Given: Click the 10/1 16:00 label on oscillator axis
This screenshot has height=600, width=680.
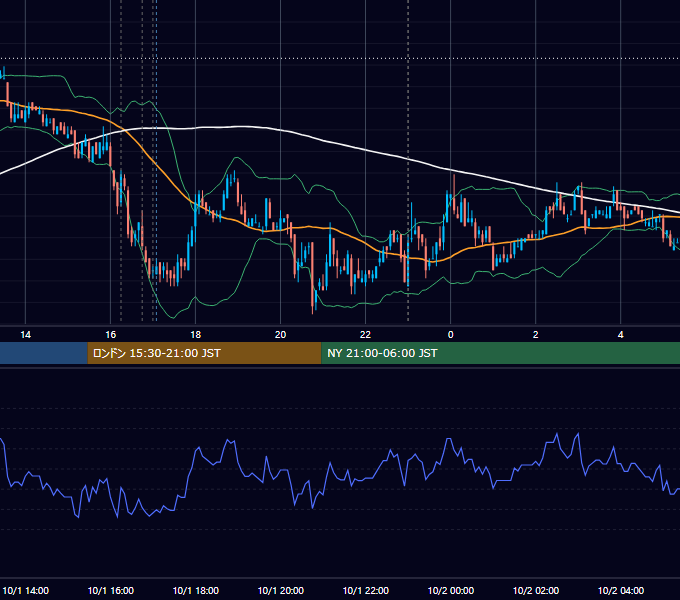Looking at the screenshot, I should pyautogui.click(x=111, y=590).
